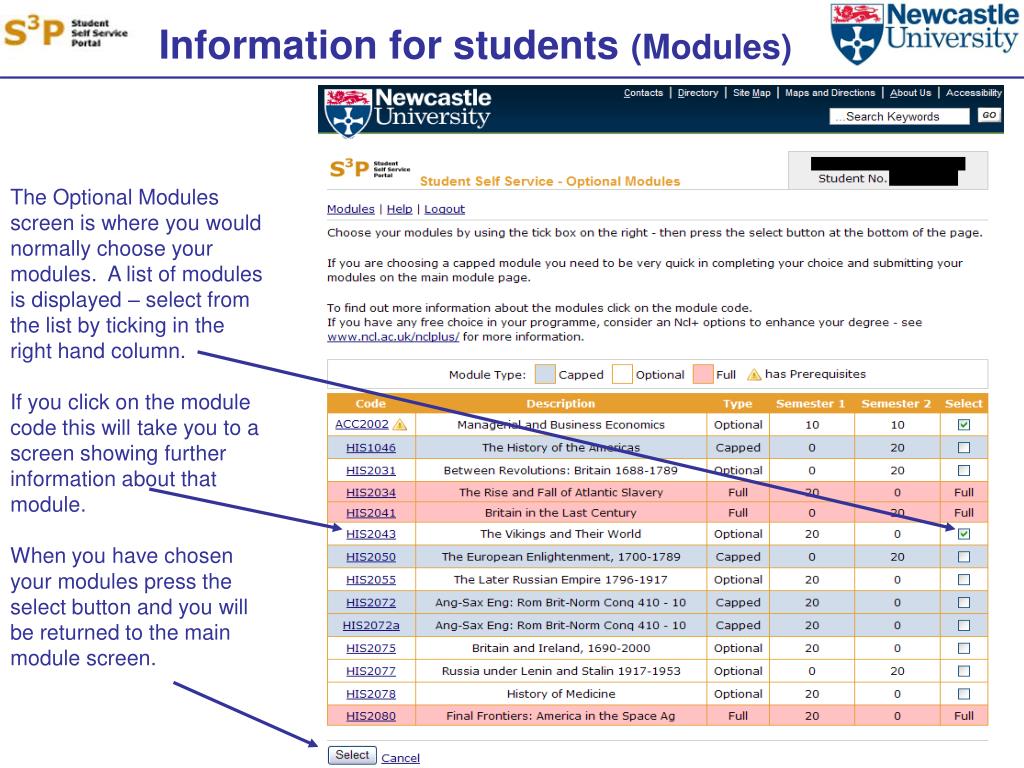The image size is (1024, 768).
Task: Tick the checkbox for HIS2075 module
Action: [963, 648]
